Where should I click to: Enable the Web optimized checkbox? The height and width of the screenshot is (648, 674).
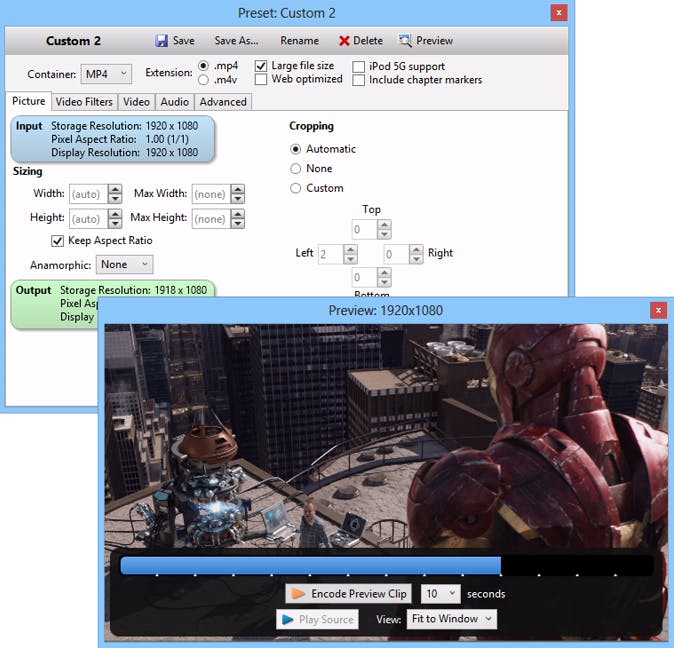pos(261,79)
